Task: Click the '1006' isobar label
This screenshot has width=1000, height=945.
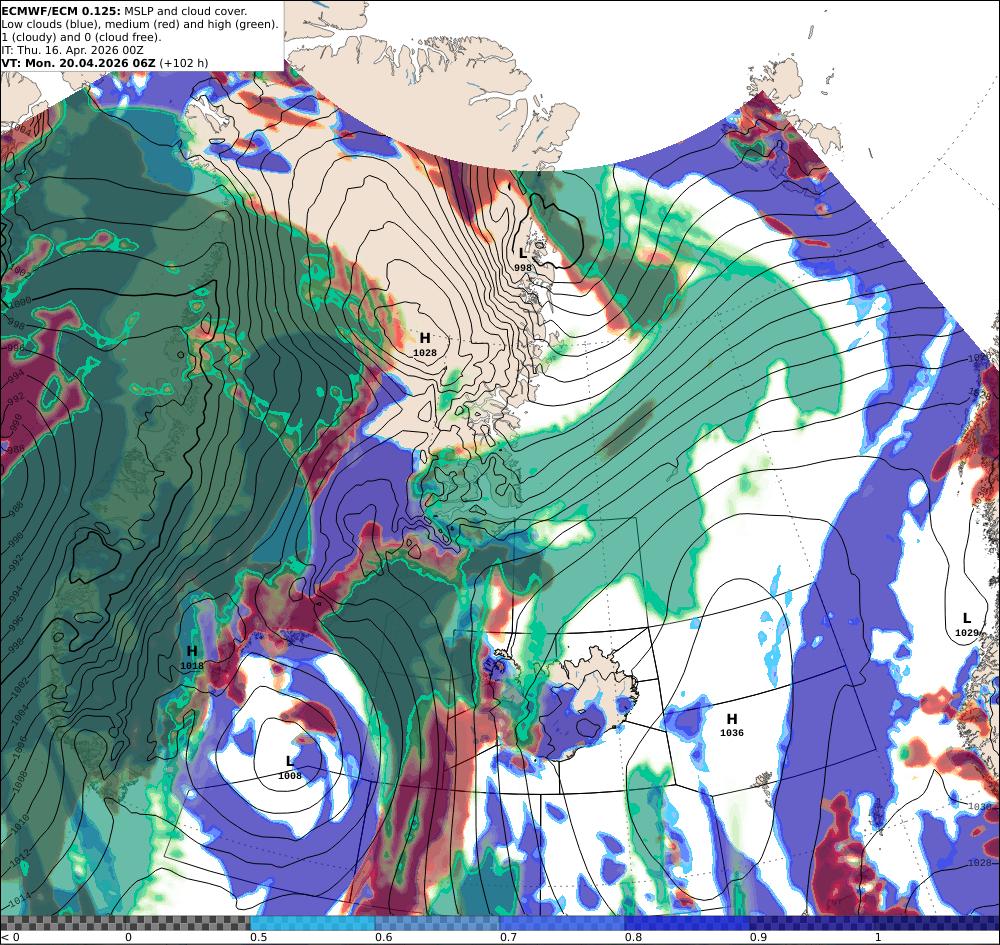Action: click(x=20, y=747)
